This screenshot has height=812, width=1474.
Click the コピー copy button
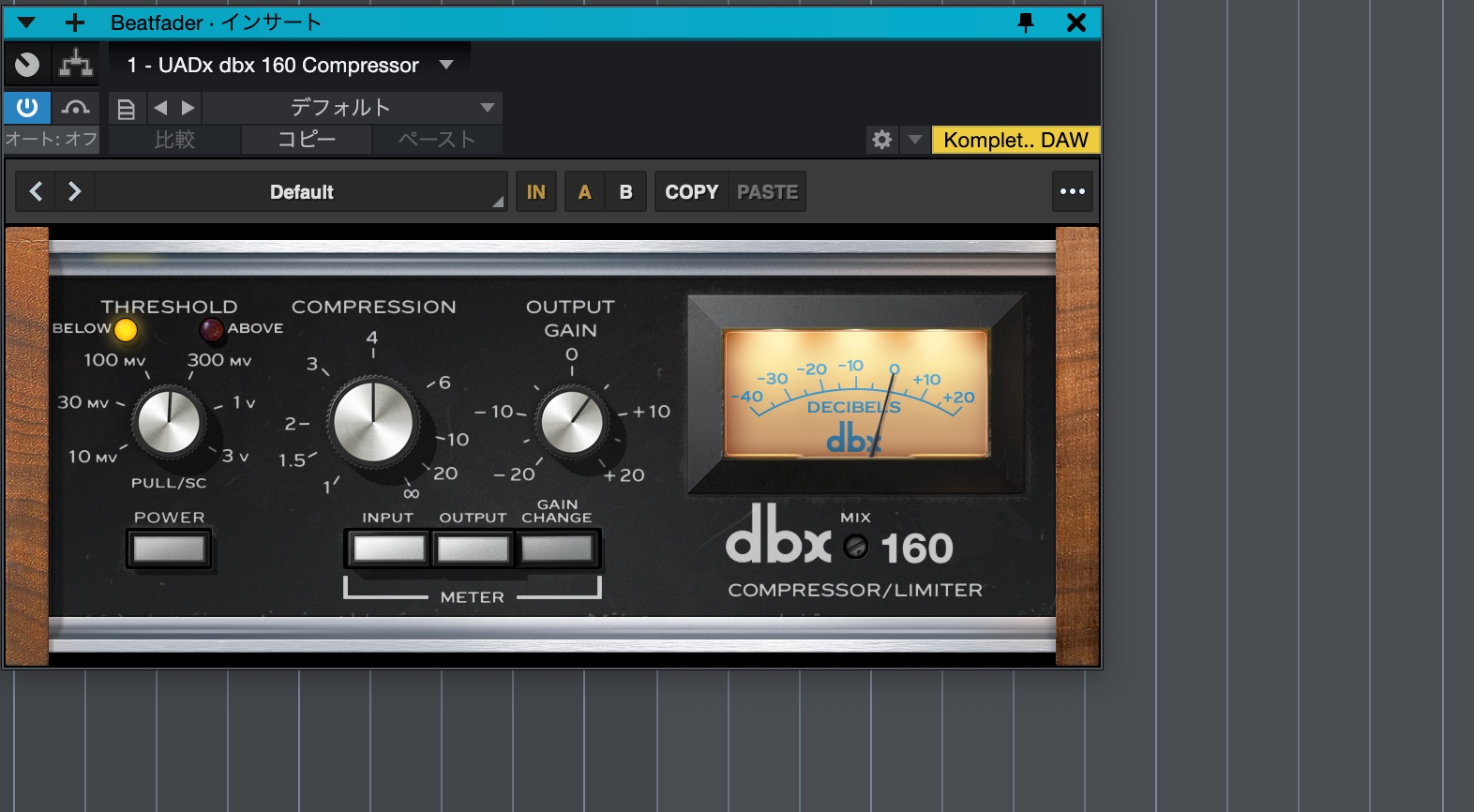coord(307,140)
